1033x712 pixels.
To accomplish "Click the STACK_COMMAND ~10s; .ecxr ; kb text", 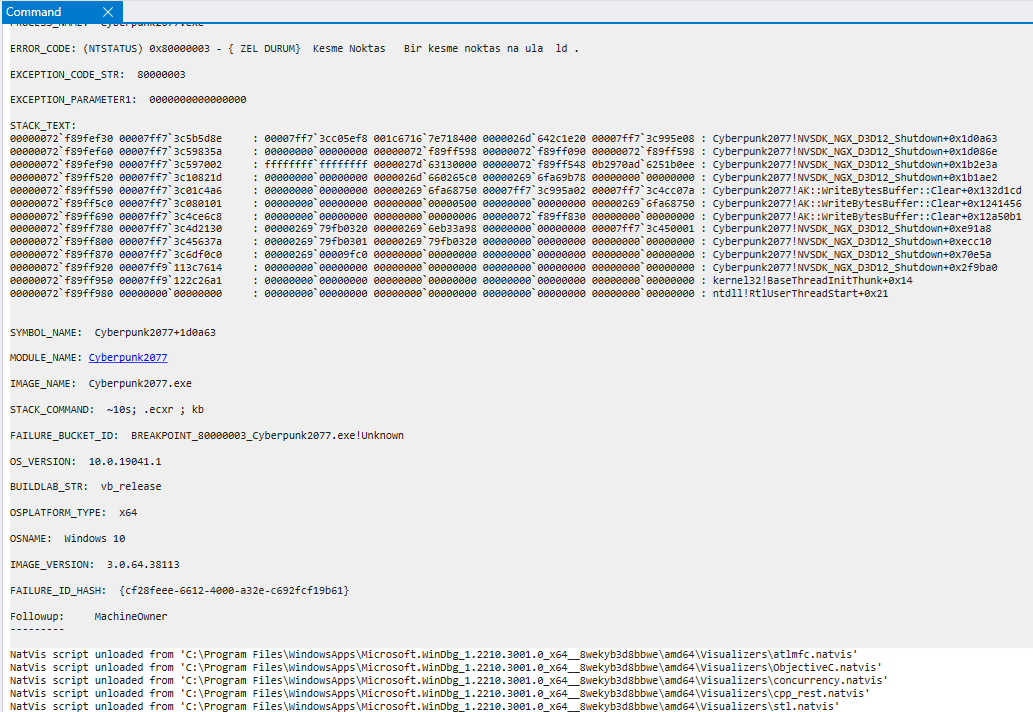I will click(x=155, y=410).
